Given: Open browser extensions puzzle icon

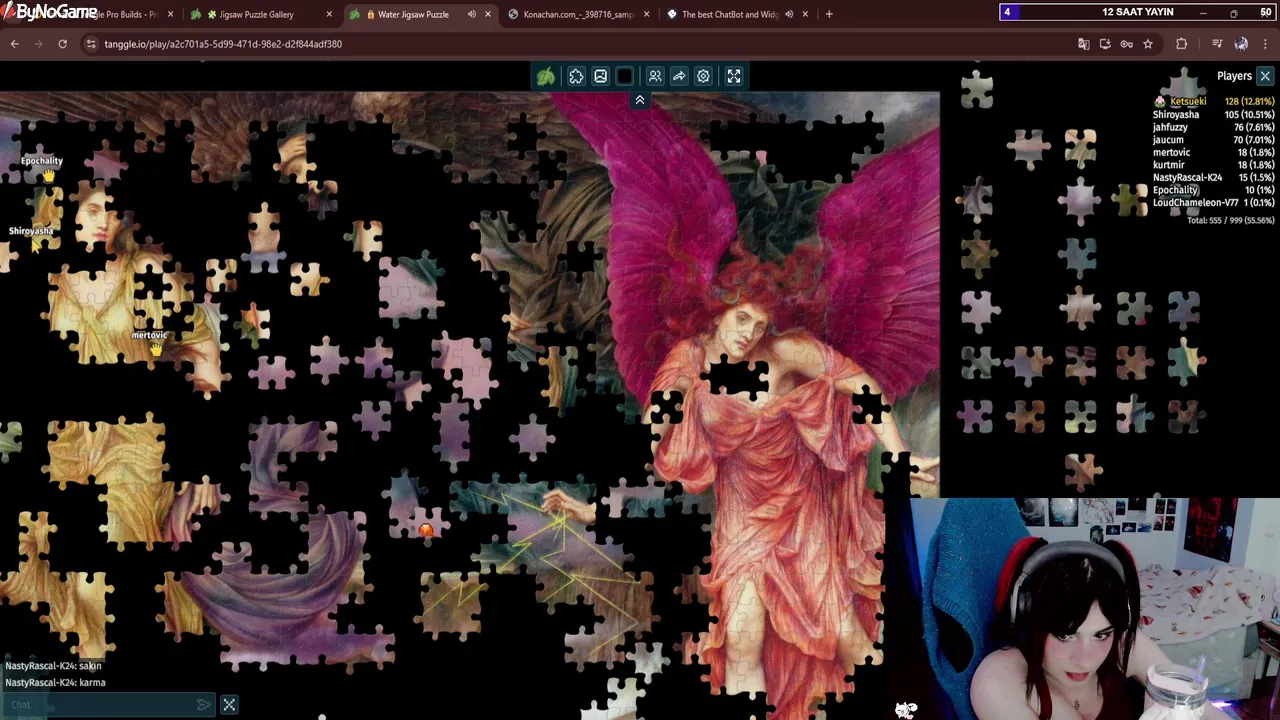Looking at the screenshot, I should pos(1182,44).
